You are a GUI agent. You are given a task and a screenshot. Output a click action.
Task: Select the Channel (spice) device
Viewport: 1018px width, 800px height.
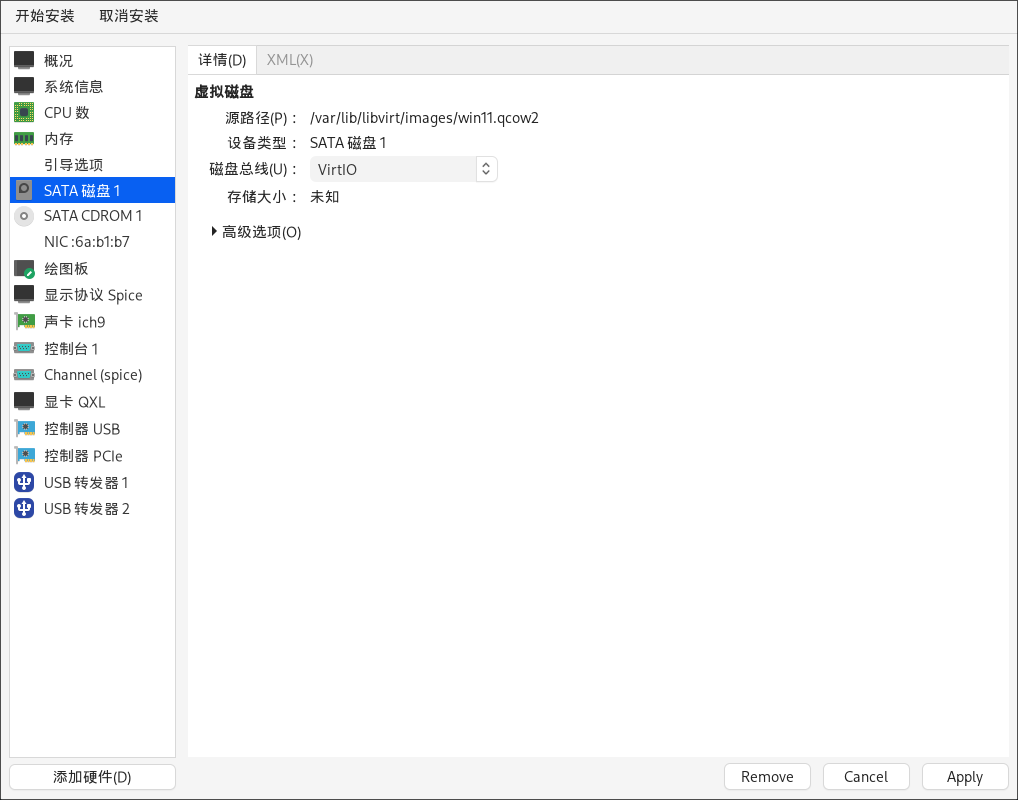click(92, 374)
